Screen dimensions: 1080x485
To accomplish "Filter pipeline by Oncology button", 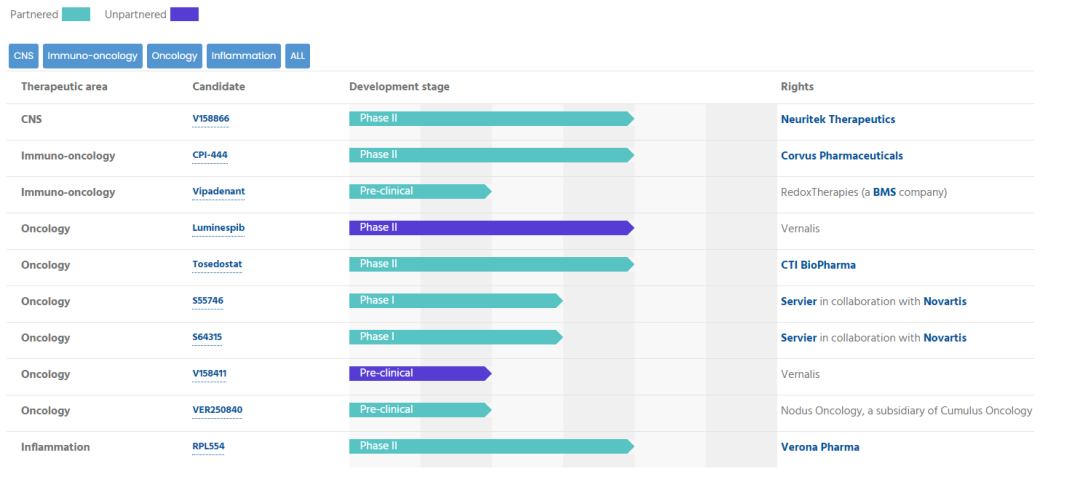I will click(174, 56).
